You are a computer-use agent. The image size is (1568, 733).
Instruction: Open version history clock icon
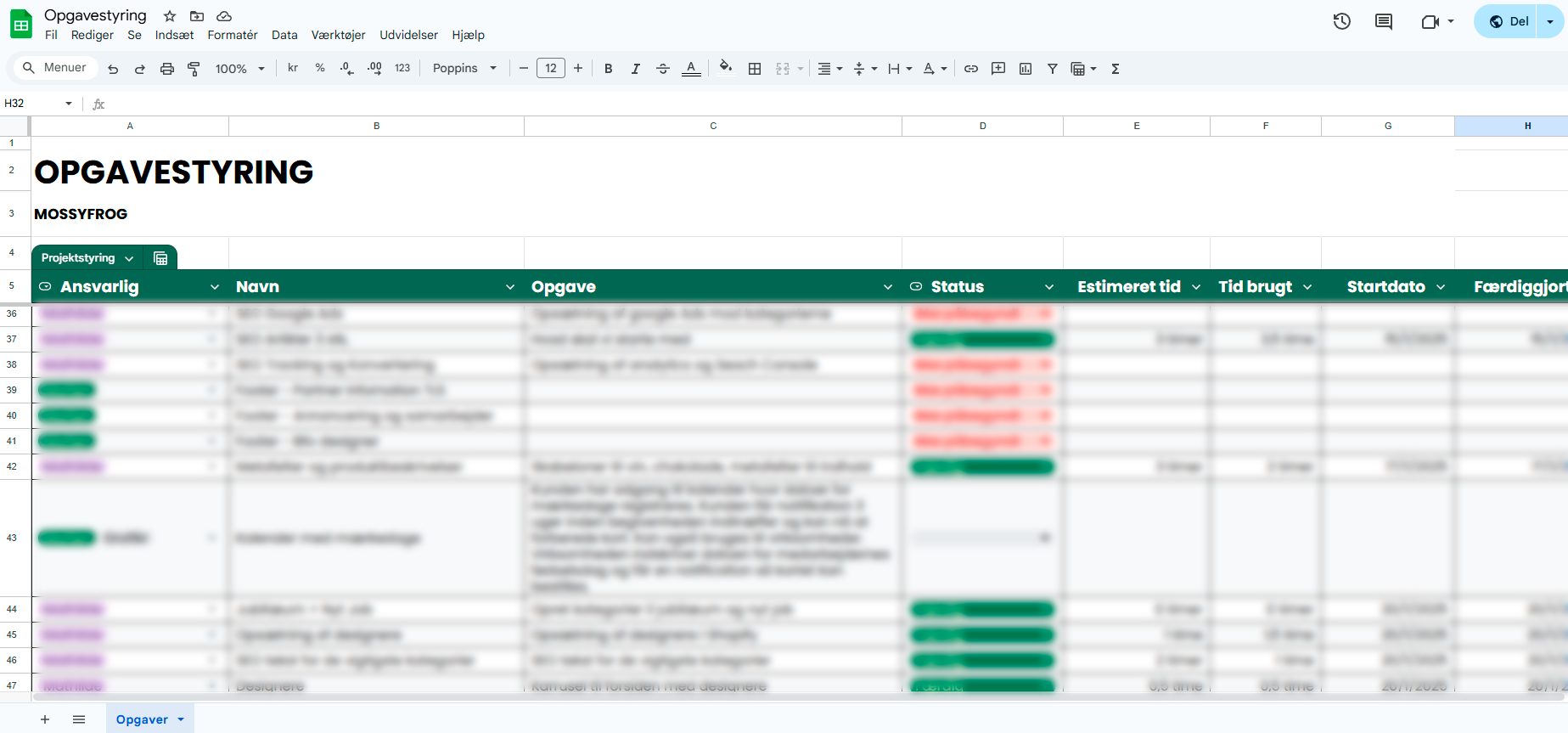pos(1342,21)
